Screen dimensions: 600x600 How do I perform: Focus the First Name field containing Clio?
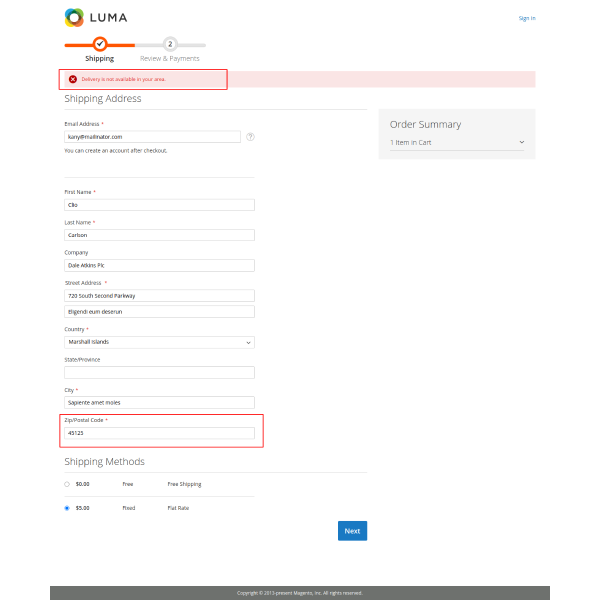159,205
